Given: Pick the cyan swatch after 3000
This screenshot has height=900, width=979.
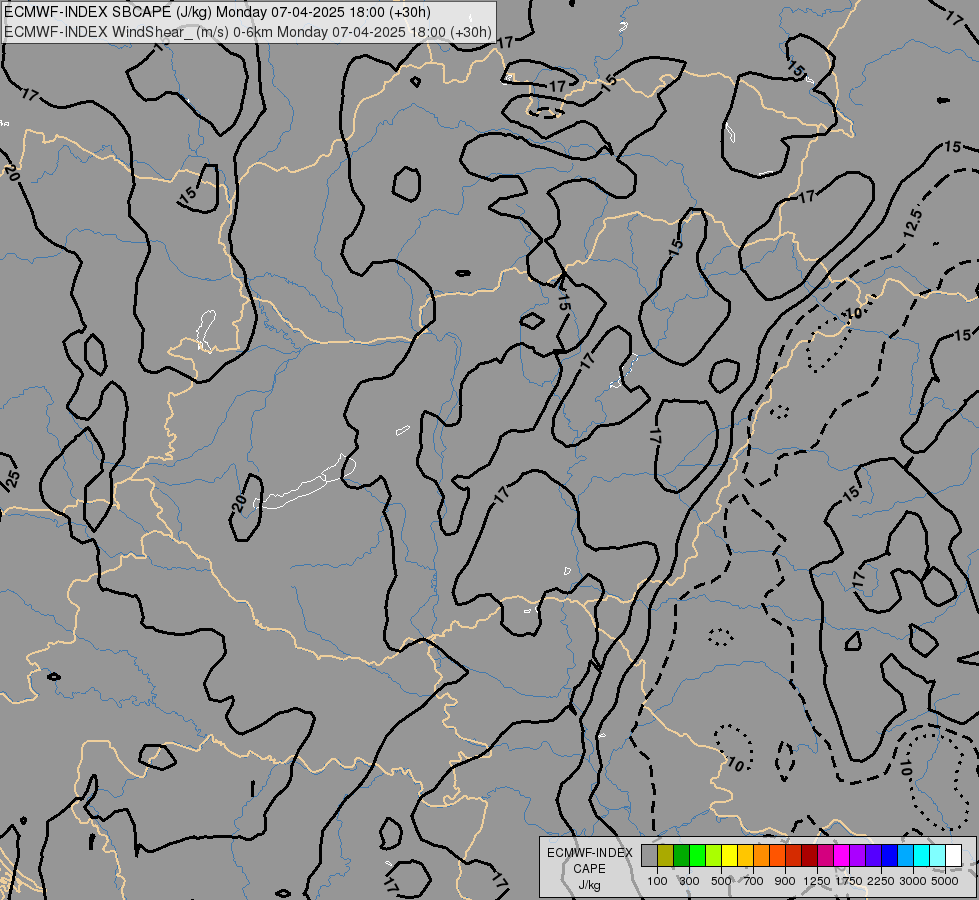Looking at the screenshot, I should point(922,856).
